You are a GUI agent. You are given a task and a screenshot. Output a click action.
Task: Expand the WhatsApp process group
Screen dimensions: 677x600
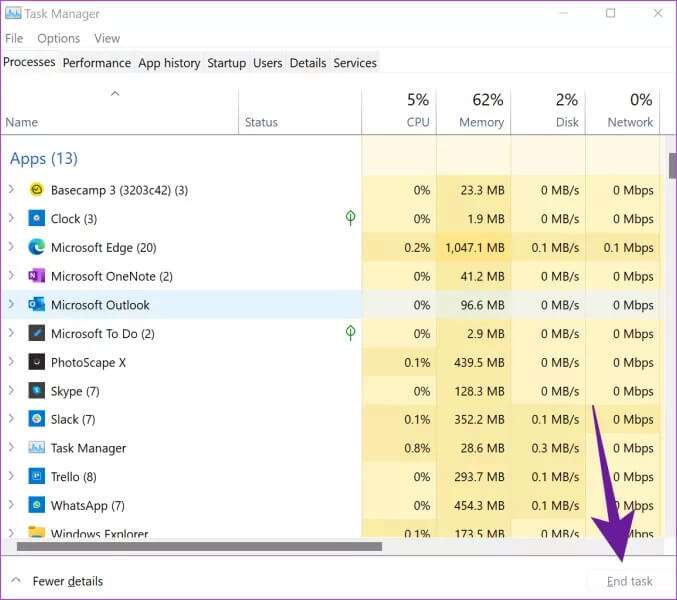pyautogui.click(x=12, y=505)
